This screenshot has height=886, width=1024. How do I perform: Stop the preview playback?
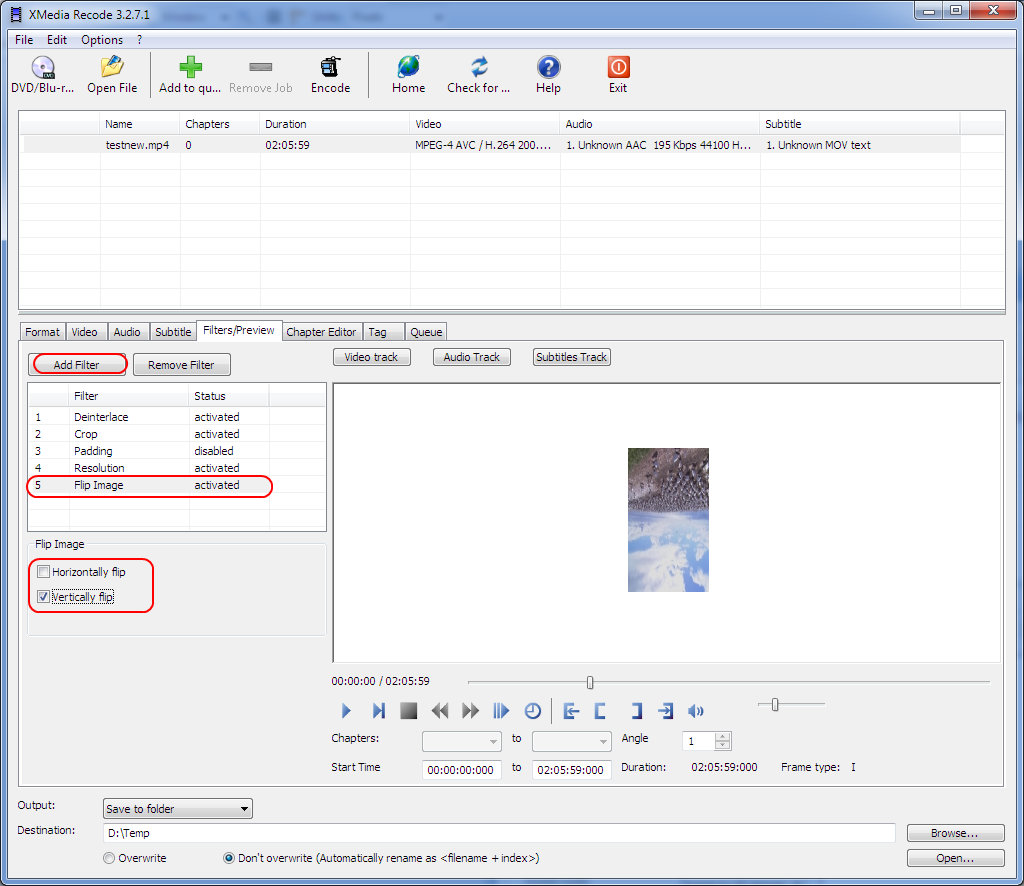[x=409, y=711]
